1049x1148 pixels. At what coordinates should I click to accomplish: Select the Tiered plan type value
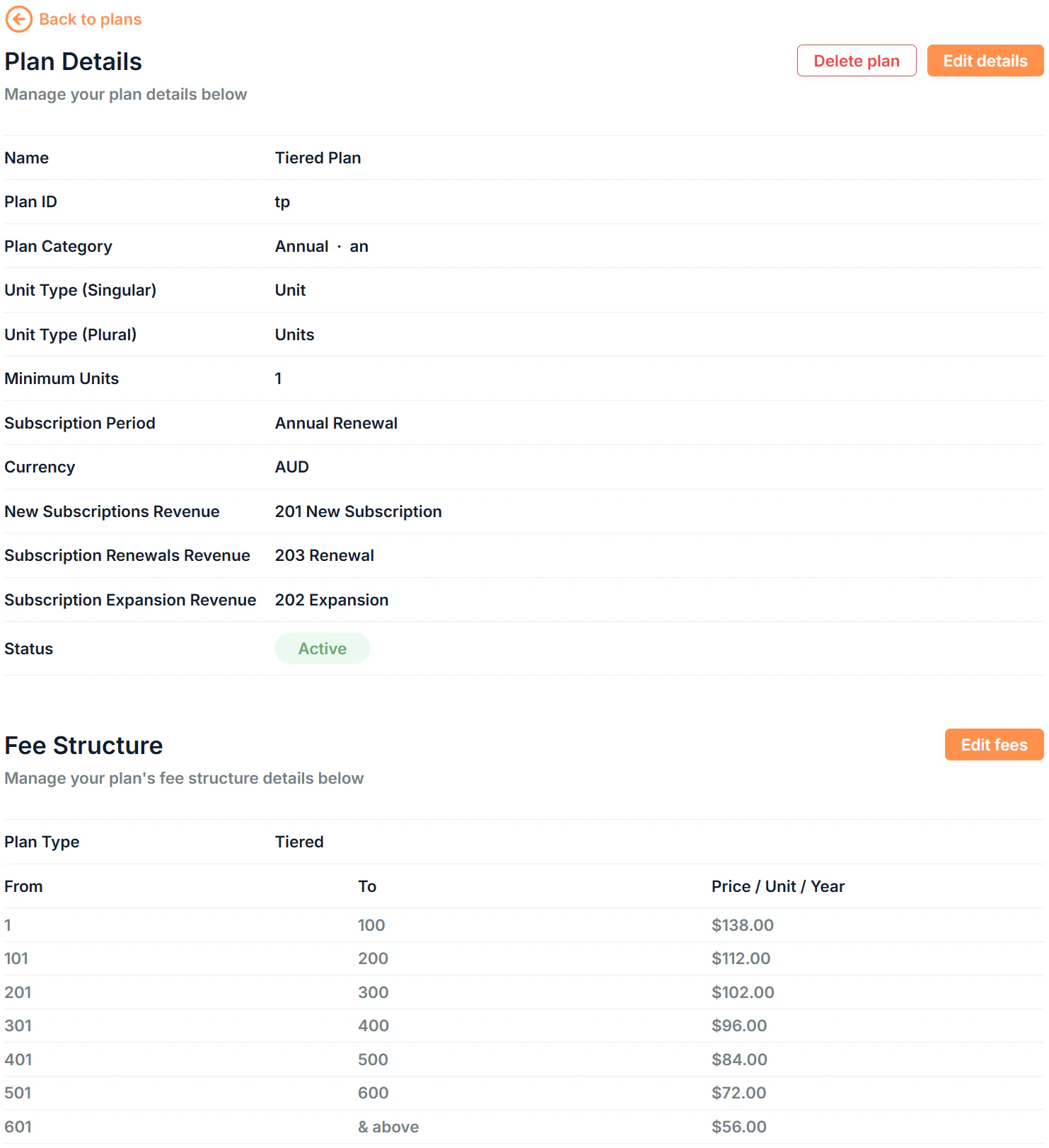299,842
